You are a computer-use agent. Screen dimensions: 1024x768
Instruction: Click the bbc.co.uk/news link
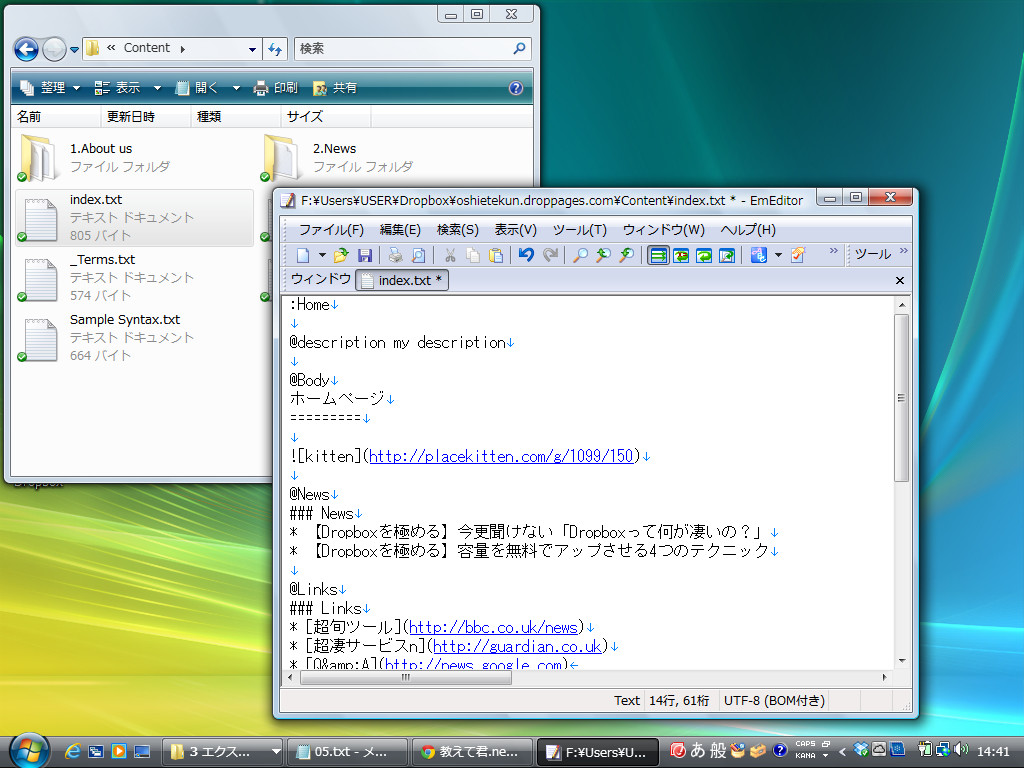(493, 628)
